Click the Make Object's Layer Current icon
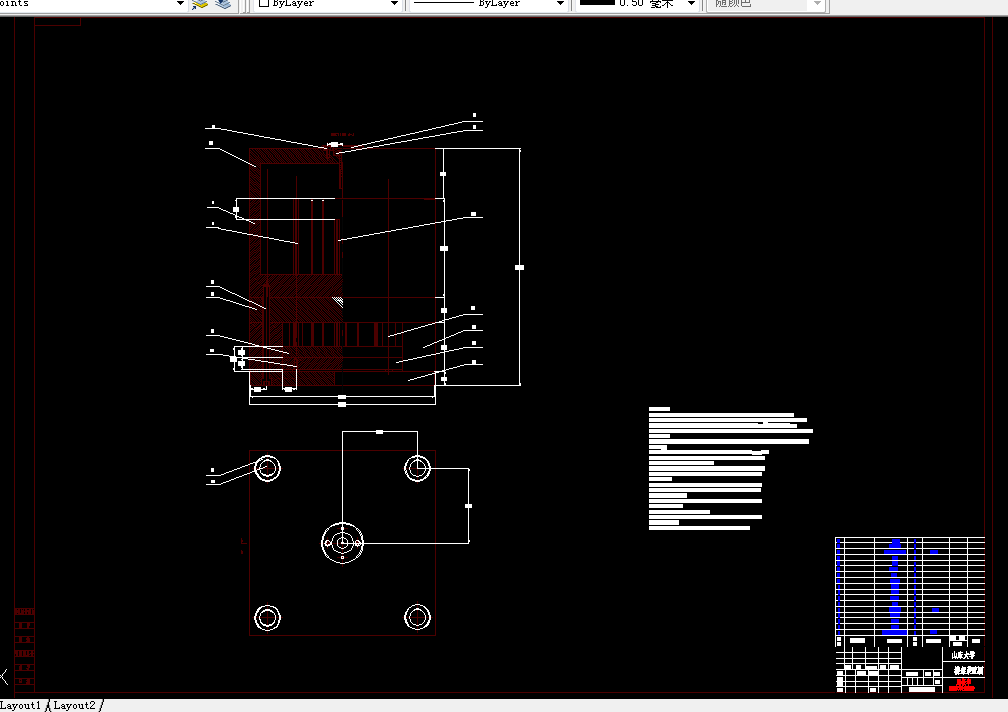Screen dimensions: 1008x712 click(x=200, y=4)
